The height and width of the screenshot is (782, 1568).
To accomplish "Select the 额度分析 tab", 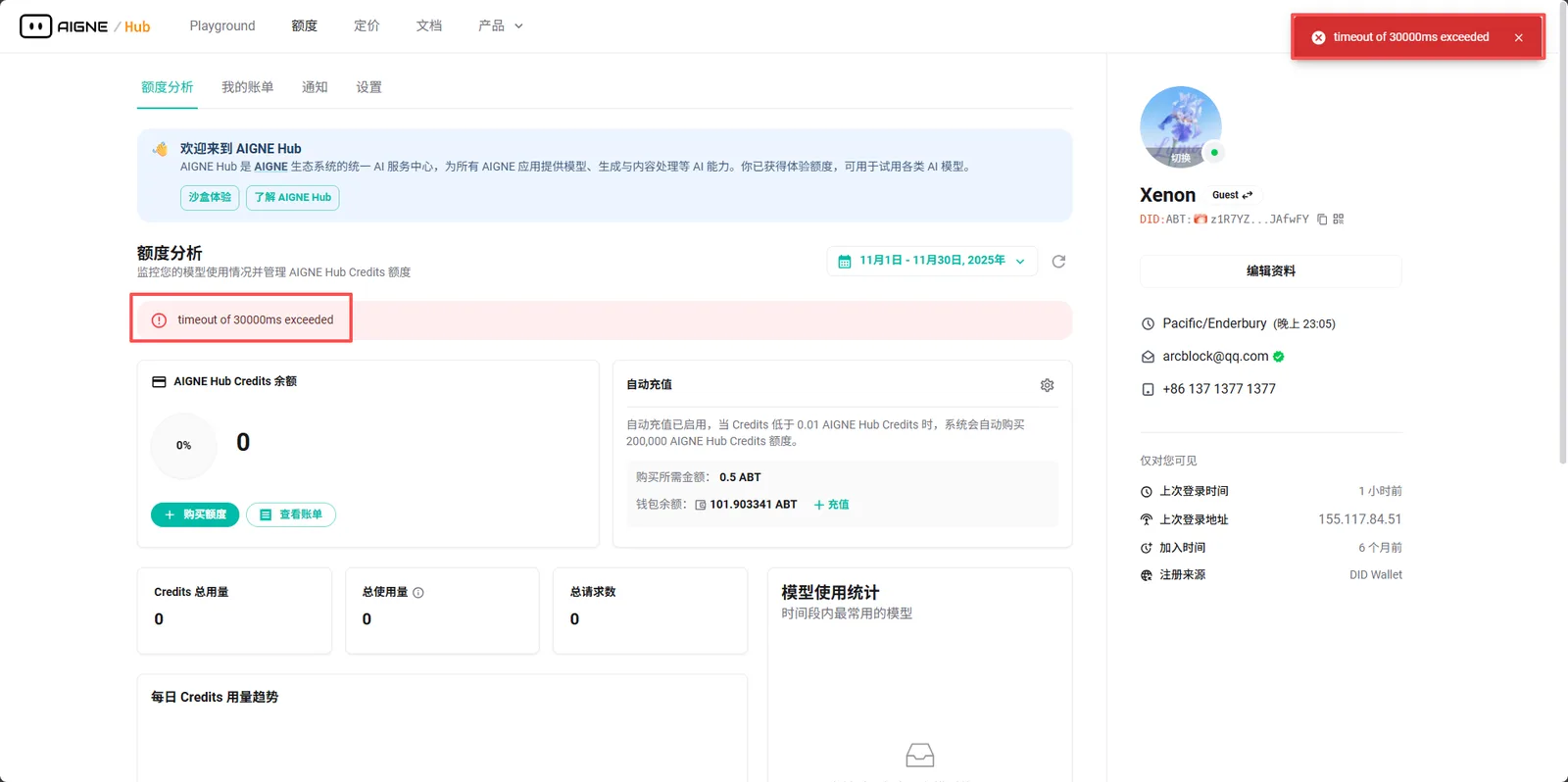I will [x=168, y=87].
